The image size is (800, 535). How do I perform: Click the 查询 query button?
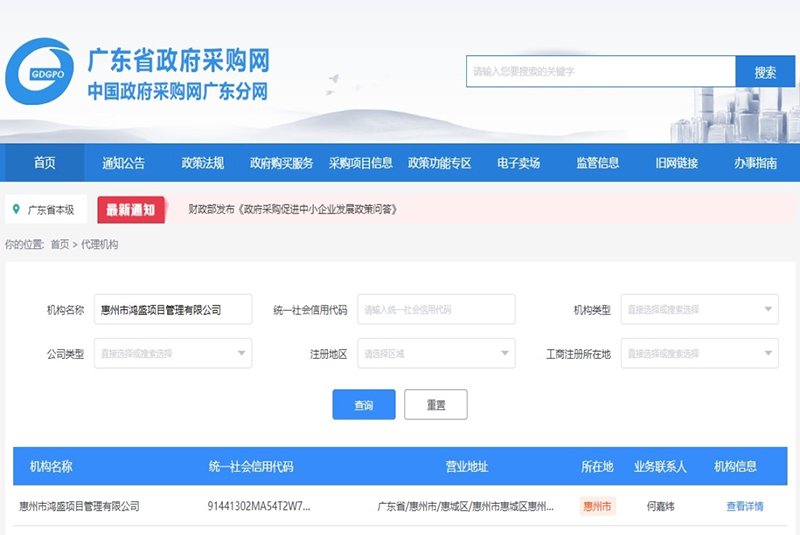[x=363, y=405]
